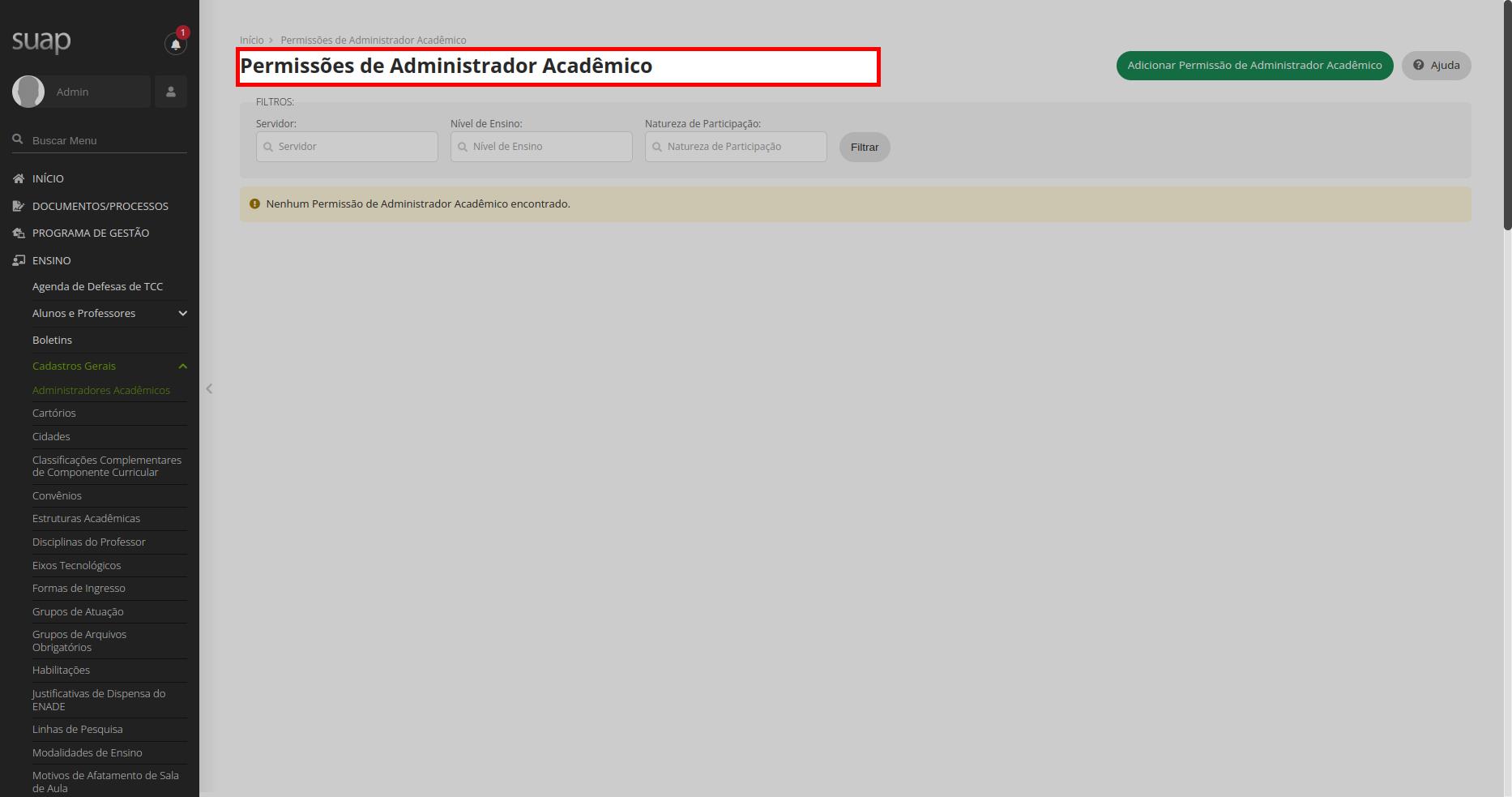Select Administradores Acadêmicos in sidebar
Viewport: 1512px width, 797px height.
pyautogui.click(x=101, y=390)
